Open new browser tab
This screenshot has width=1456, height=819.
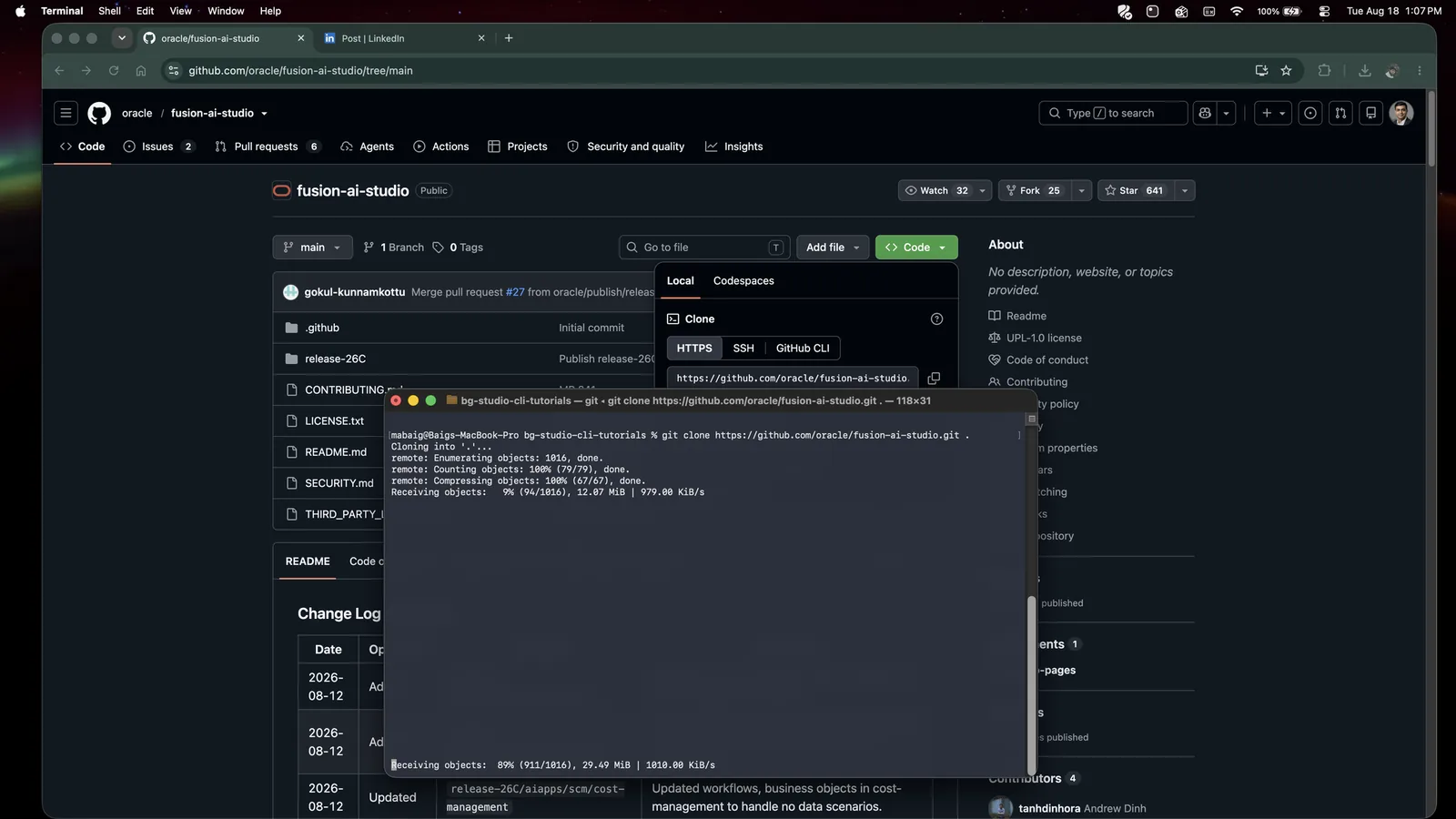[509, 38]
